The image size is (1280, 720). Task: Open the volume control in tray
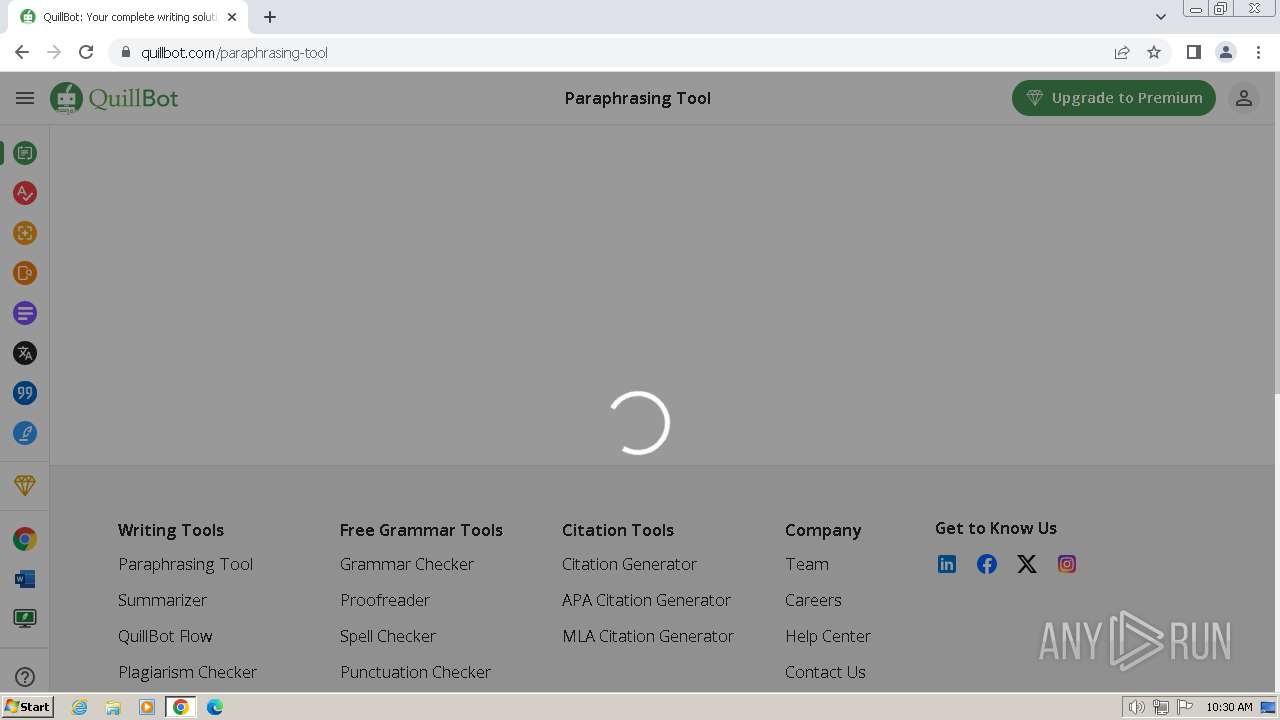pyautogui.click(x=1137, y=707)
